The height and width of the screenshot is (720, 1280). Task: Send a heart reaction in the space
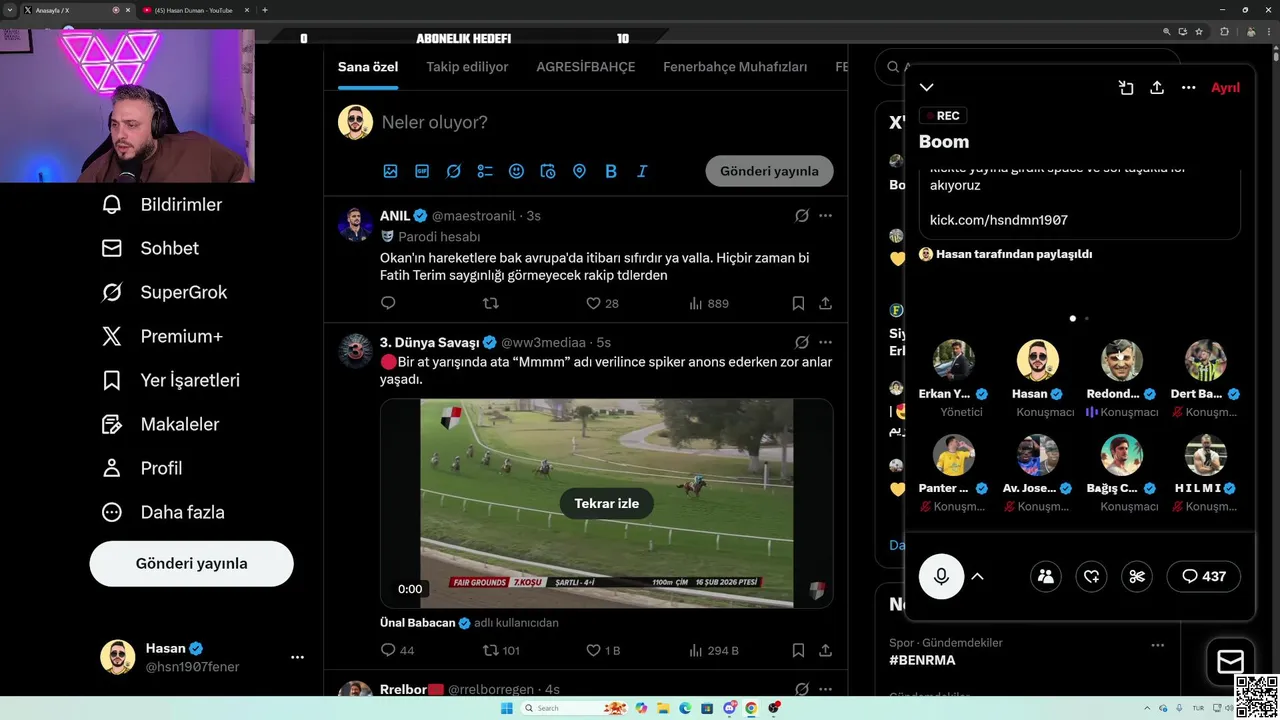point(1091,576)
